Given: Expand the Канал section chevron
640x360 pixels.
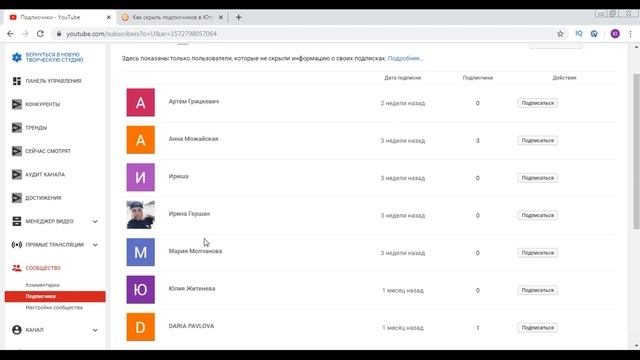Looking at the screenshot, I should point(95,330).
